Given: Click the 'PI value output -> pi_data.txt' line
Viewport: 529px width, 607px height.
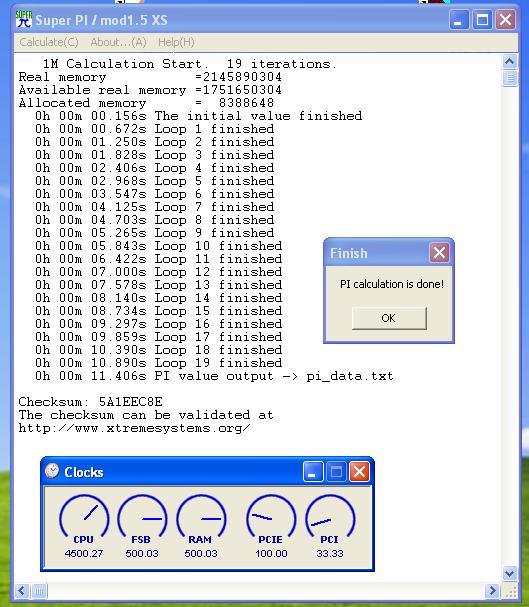Looking at the screenshot, I should point(214,376).
